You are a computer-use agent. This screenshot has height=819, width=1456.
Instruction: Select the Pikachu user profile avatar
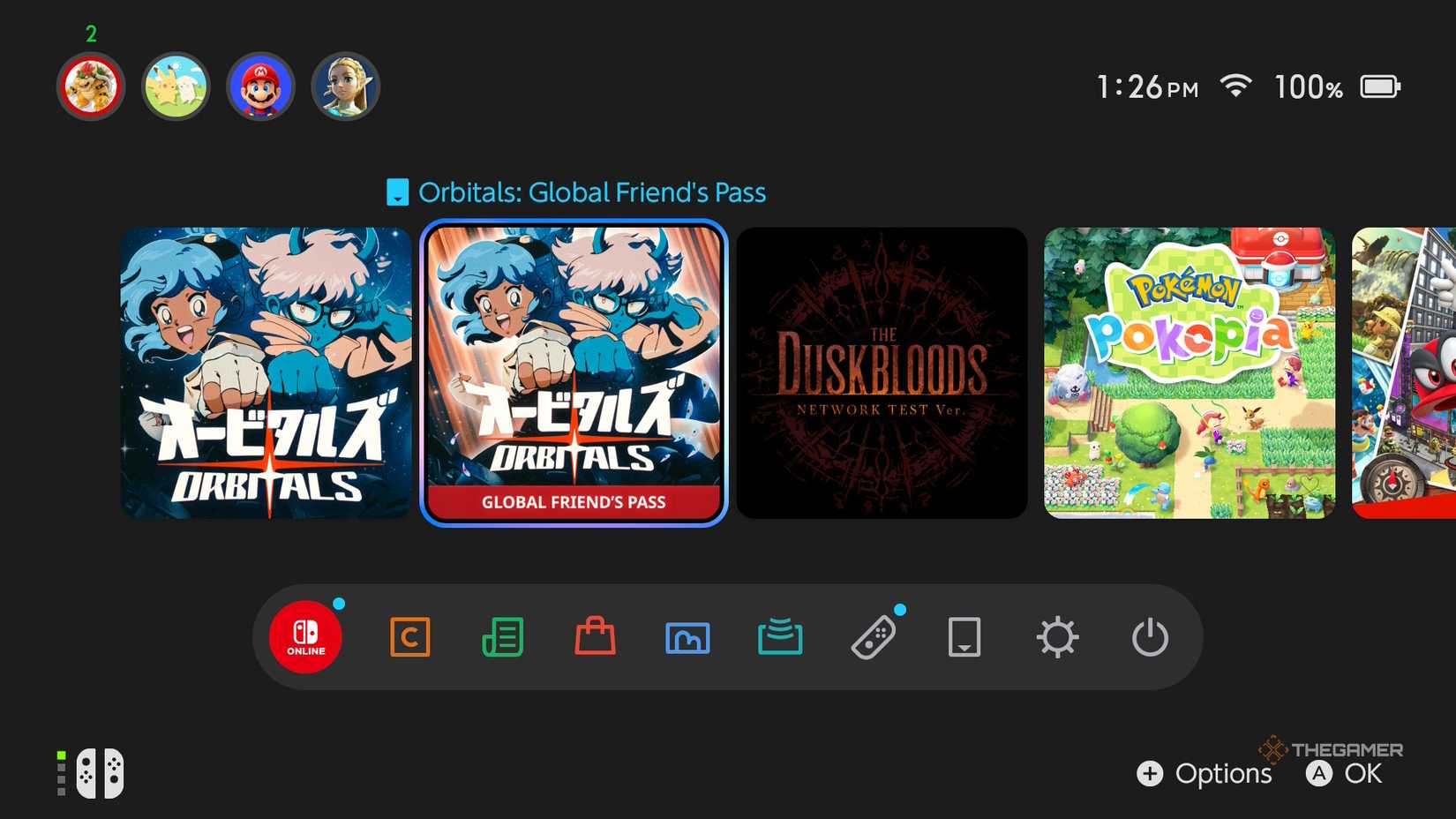tap(176, 86)
